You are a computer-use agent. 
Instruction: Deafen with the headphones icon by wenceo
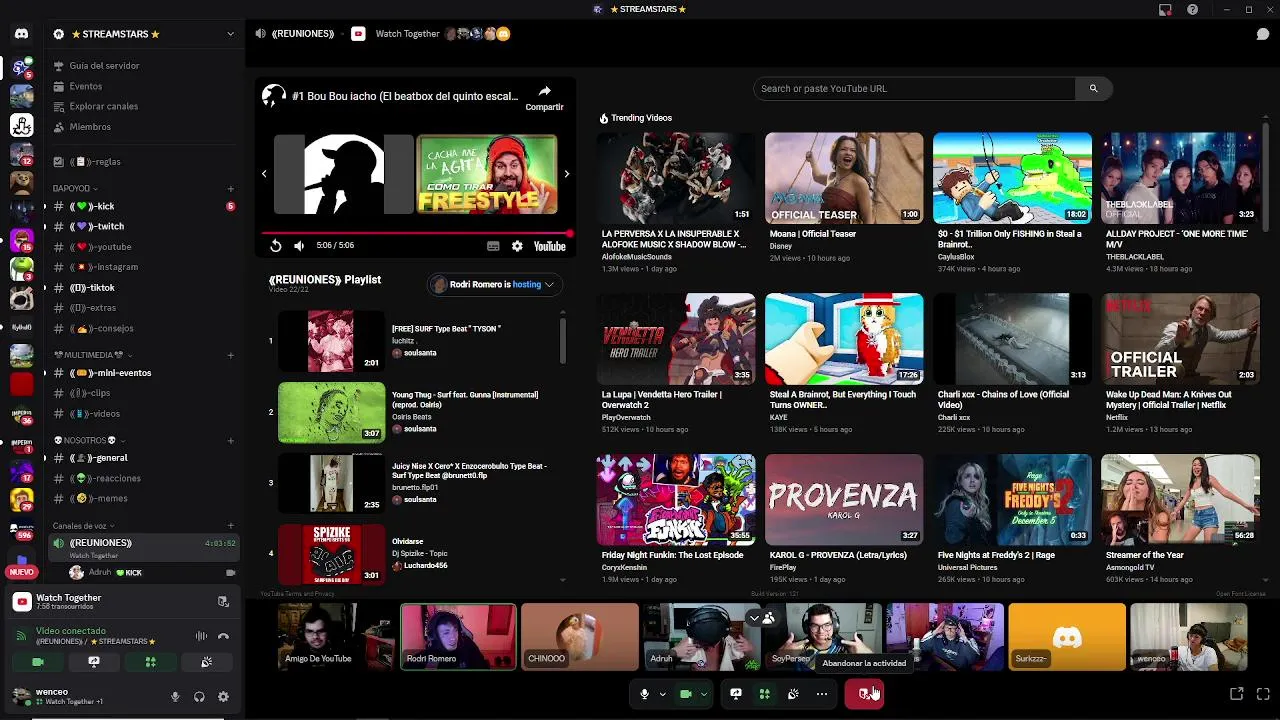(x=199, y=697)
